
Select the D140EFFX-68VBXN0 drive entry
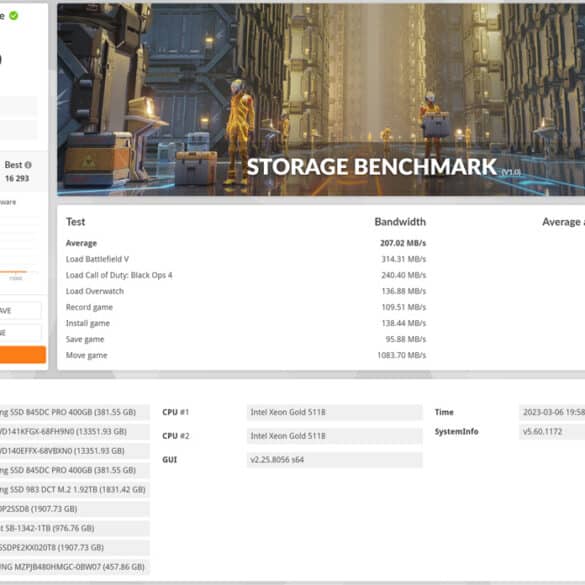pos(75,451)
